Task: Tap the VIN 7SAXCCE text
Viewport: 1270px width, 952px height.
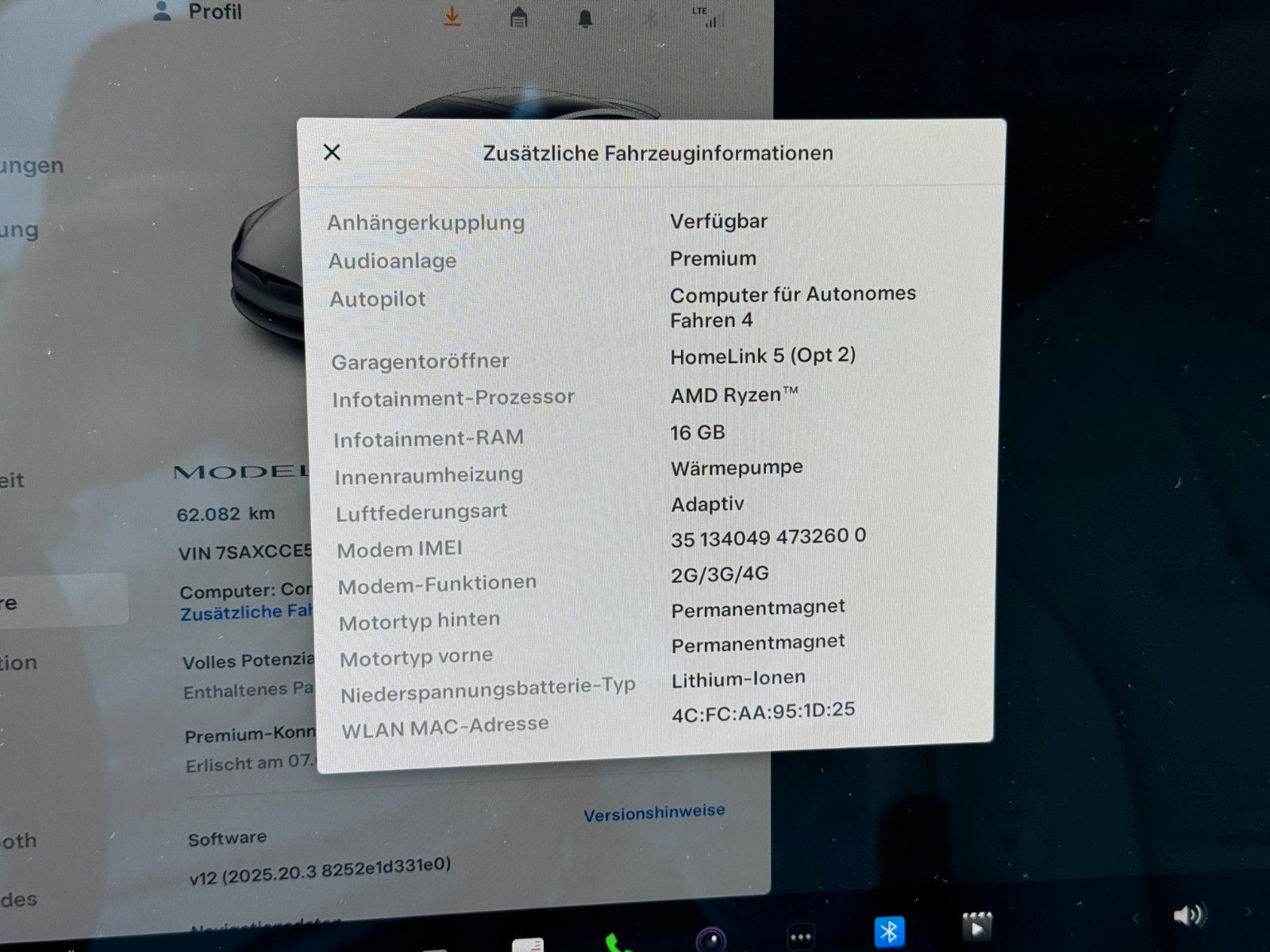Action: 245,552
